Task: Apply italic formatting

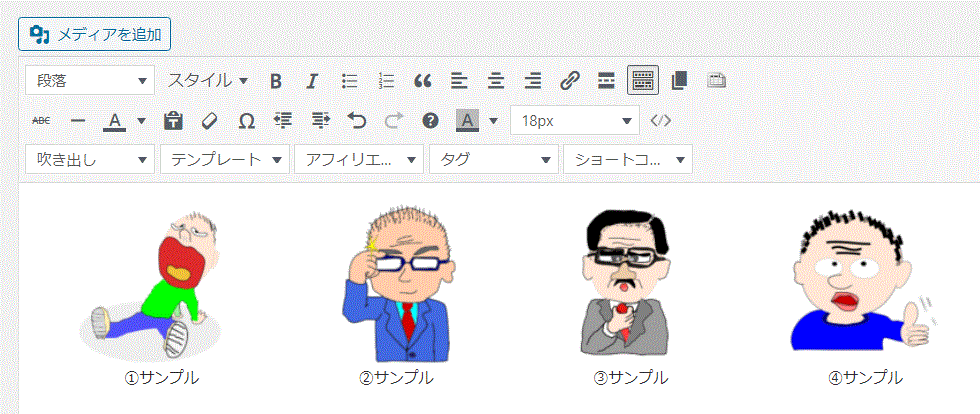Action: click(312, 80)
